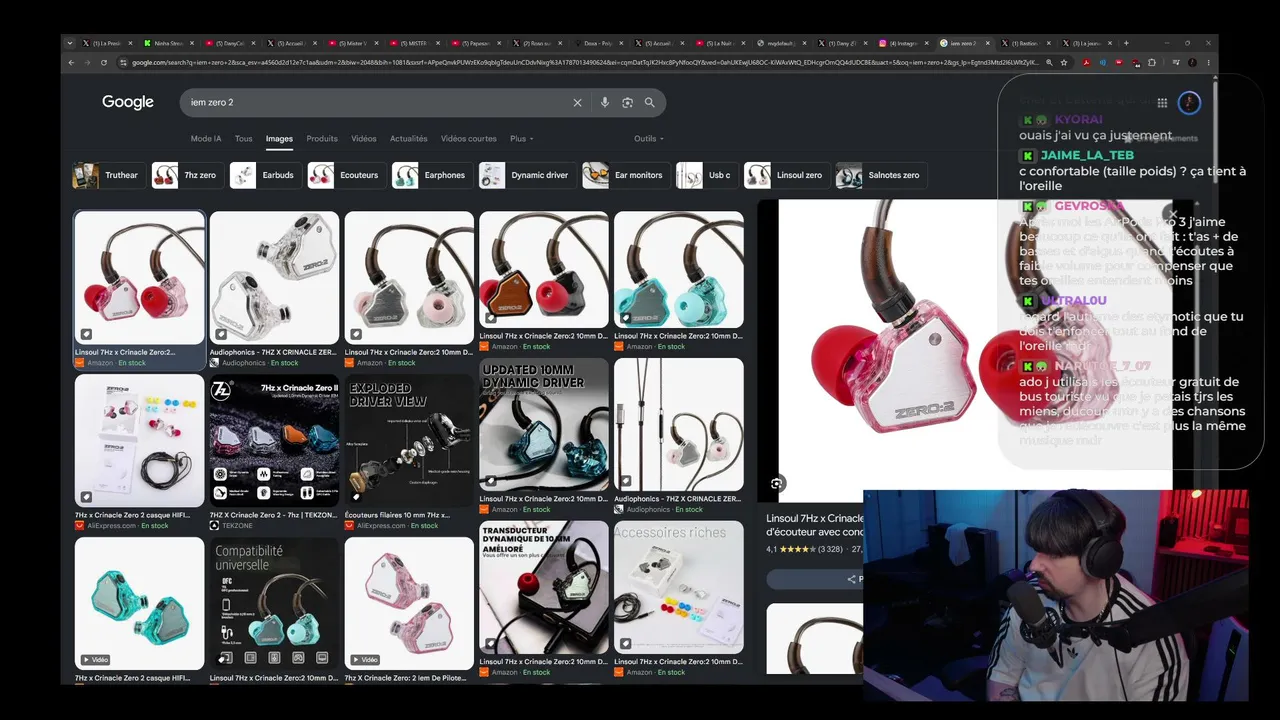
Task: Select the Salnotes zero suggestion chip
Action: [x=880, y=175]
